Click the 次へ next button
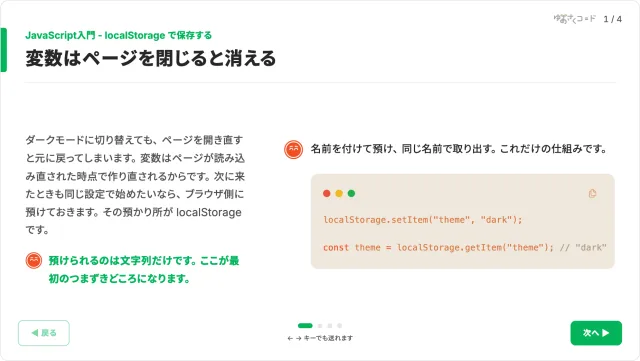This screenshot has height=361, width=640. click(596, 333)
